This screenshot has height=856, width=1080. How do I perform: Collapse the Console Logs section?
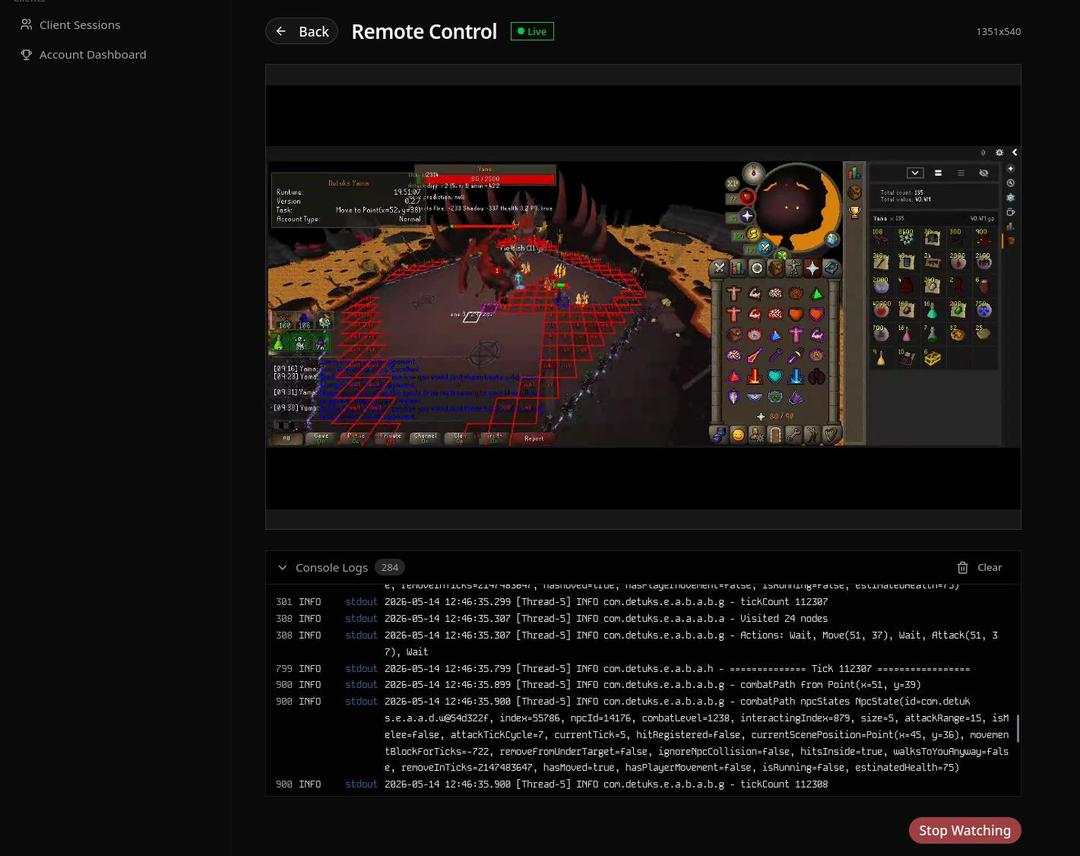[x=282, y=567]
